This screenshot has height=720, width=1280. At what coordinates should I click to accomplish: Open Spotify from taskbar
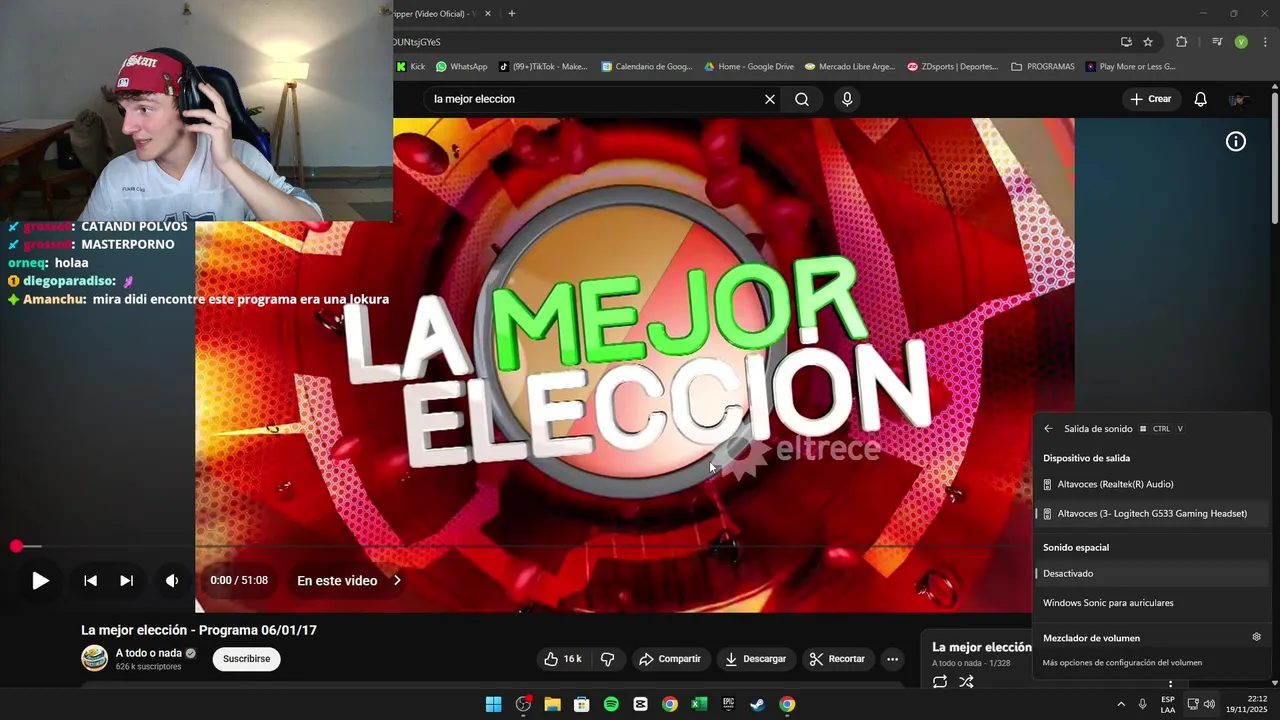[x=611, y=704]
